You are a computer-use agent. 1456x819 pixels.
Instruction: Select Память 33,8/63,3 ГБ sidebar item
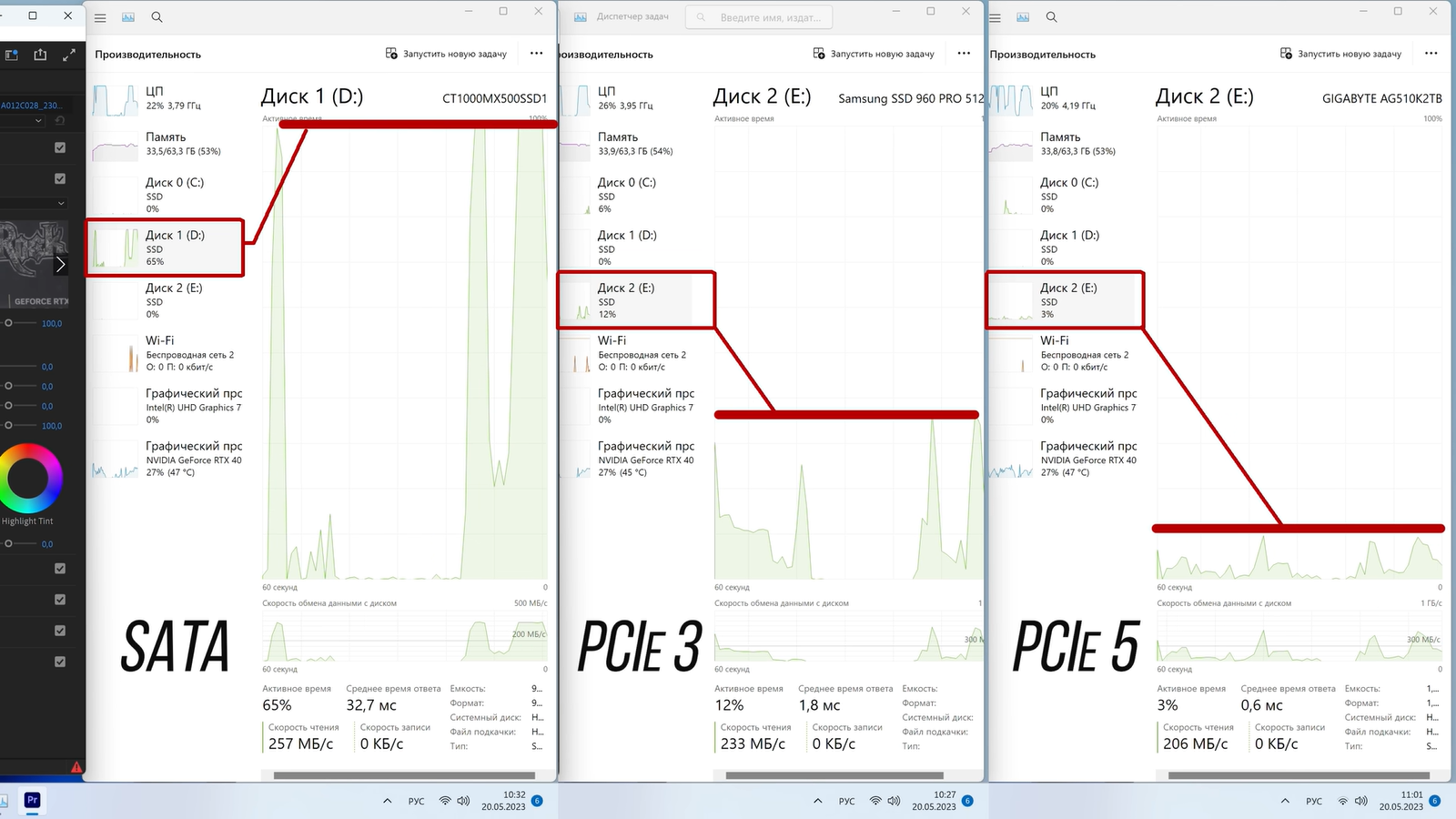pyautogui.click(x=1065, y=144)
